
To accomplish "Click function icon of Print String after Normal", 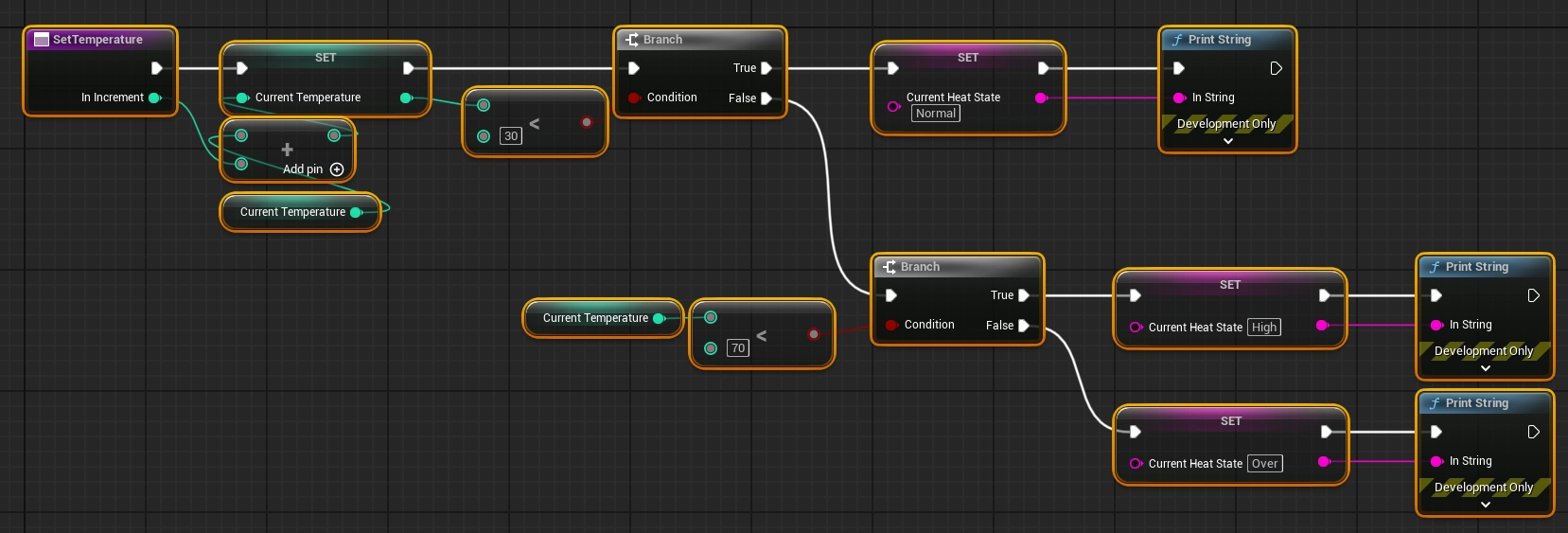I will click(1177, 40).
